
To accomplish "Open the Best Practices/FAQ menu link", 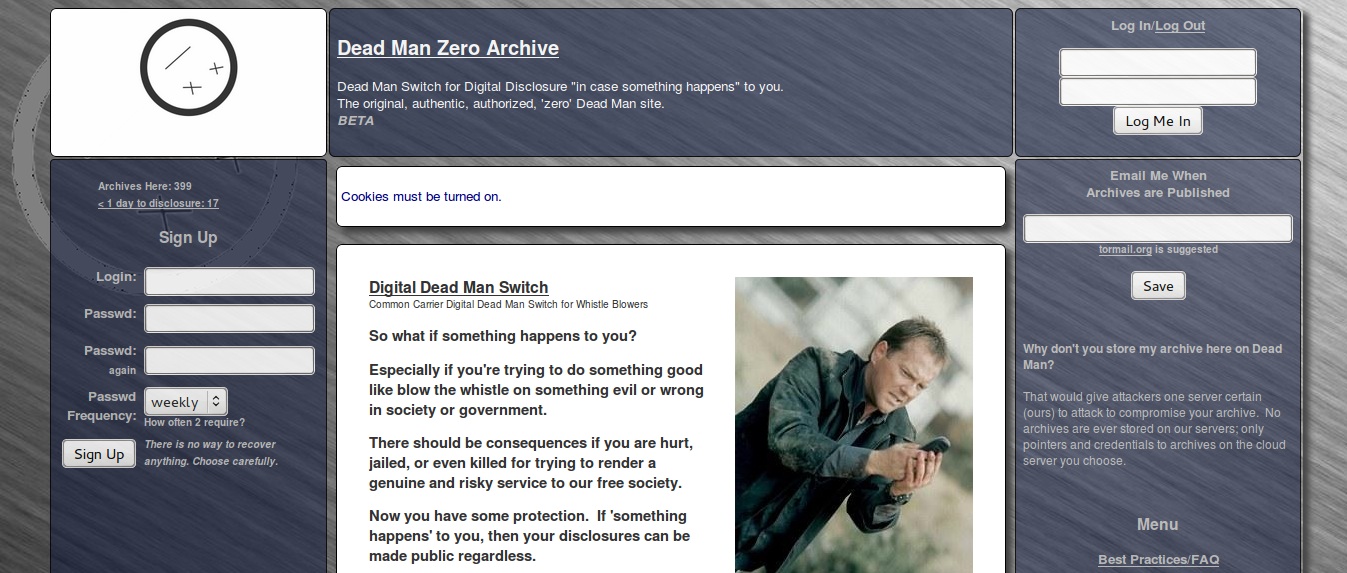I will point(1158,560).
